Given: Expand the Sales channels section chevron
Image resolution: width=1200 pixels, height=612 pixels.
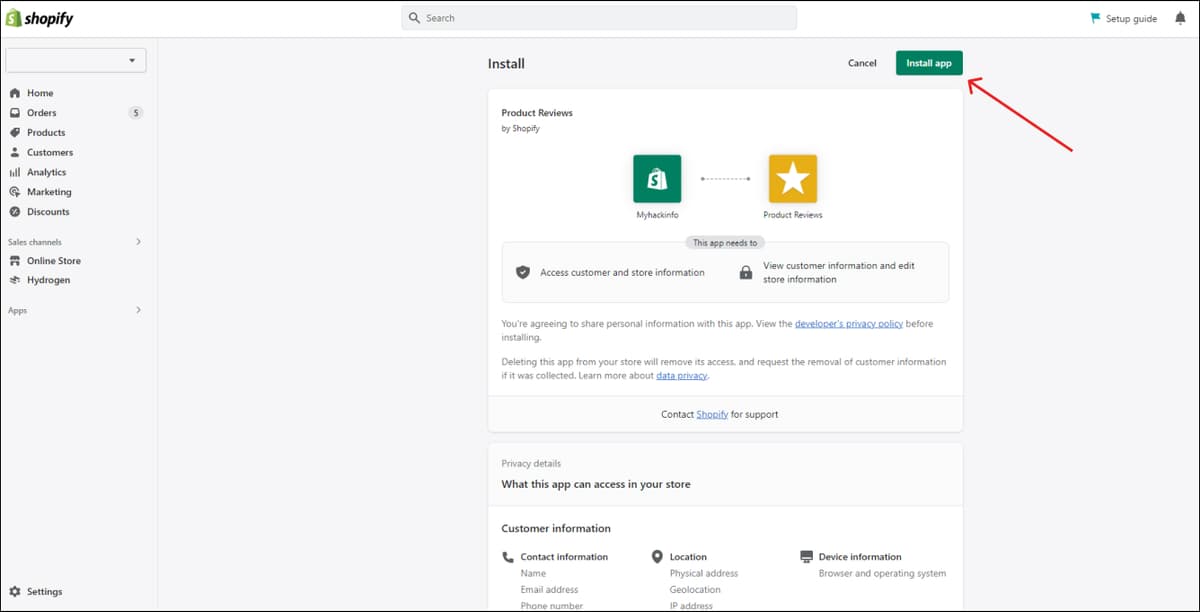Looking at the screenshot, I should point(138,242).
